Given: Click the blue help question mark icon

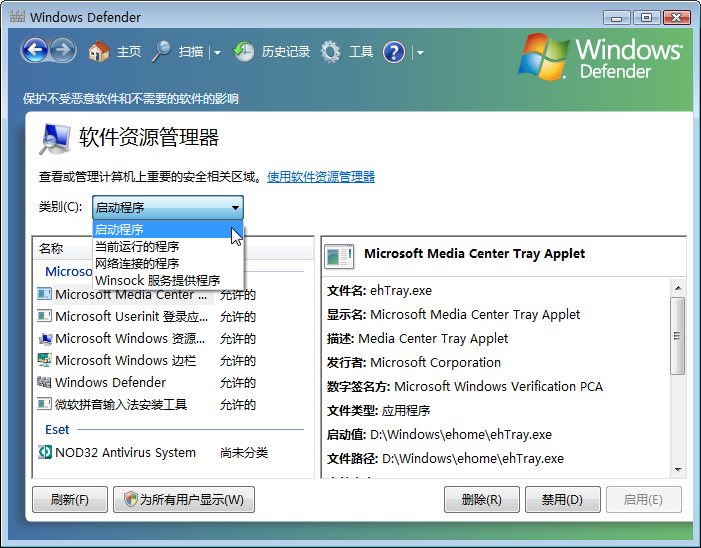Looking at the screenshot, I should (x=394, y=52).
